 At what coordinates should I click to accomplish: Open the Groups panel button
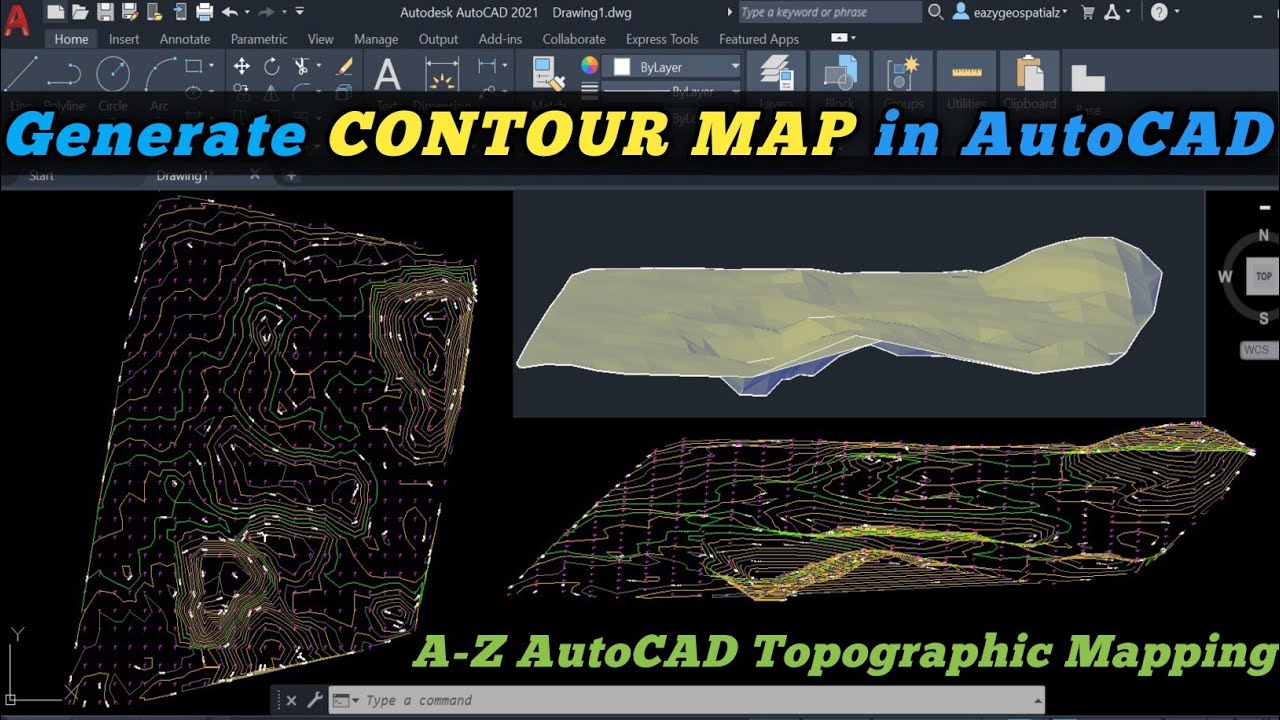[x=903, y=75]
